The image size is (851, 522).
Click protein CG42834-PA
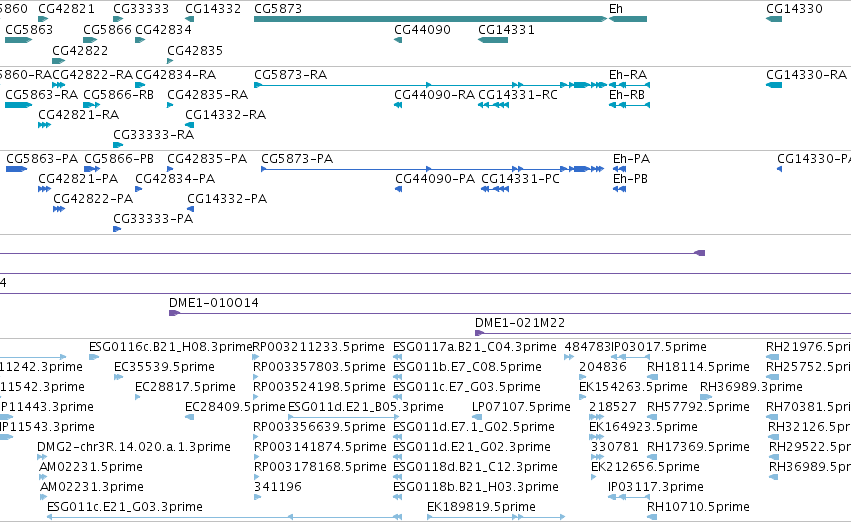pos(138,189)
